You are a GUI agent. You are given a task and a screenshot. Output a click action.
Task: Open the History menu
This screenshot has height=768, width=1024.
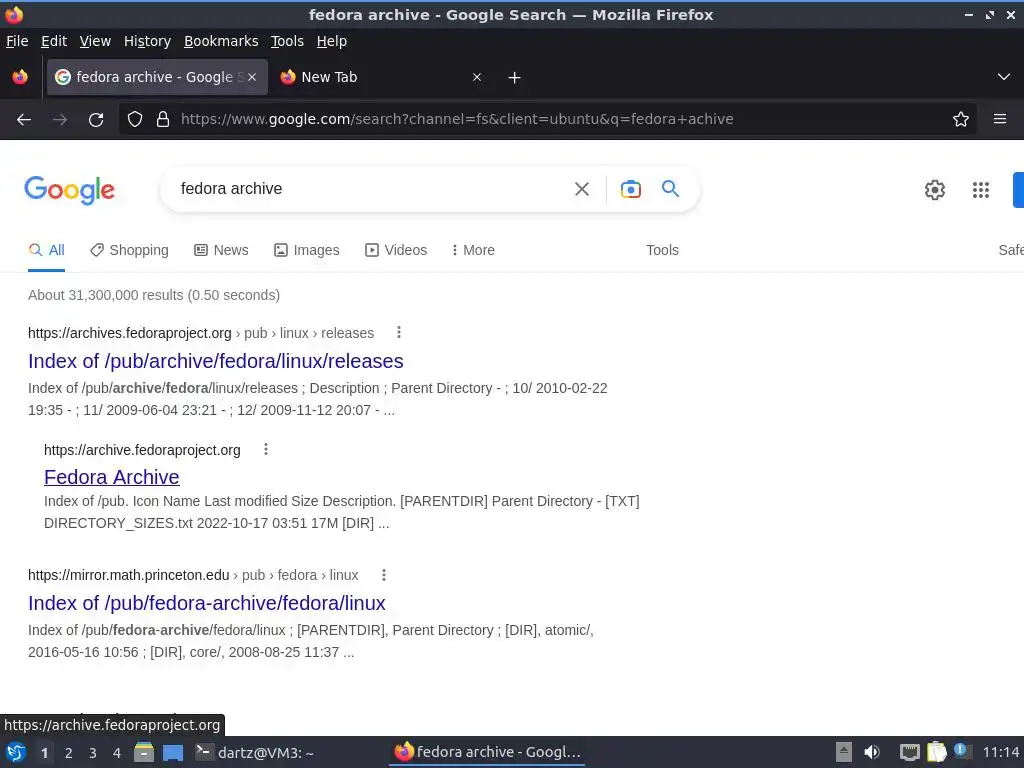click(x=148, y=41)
